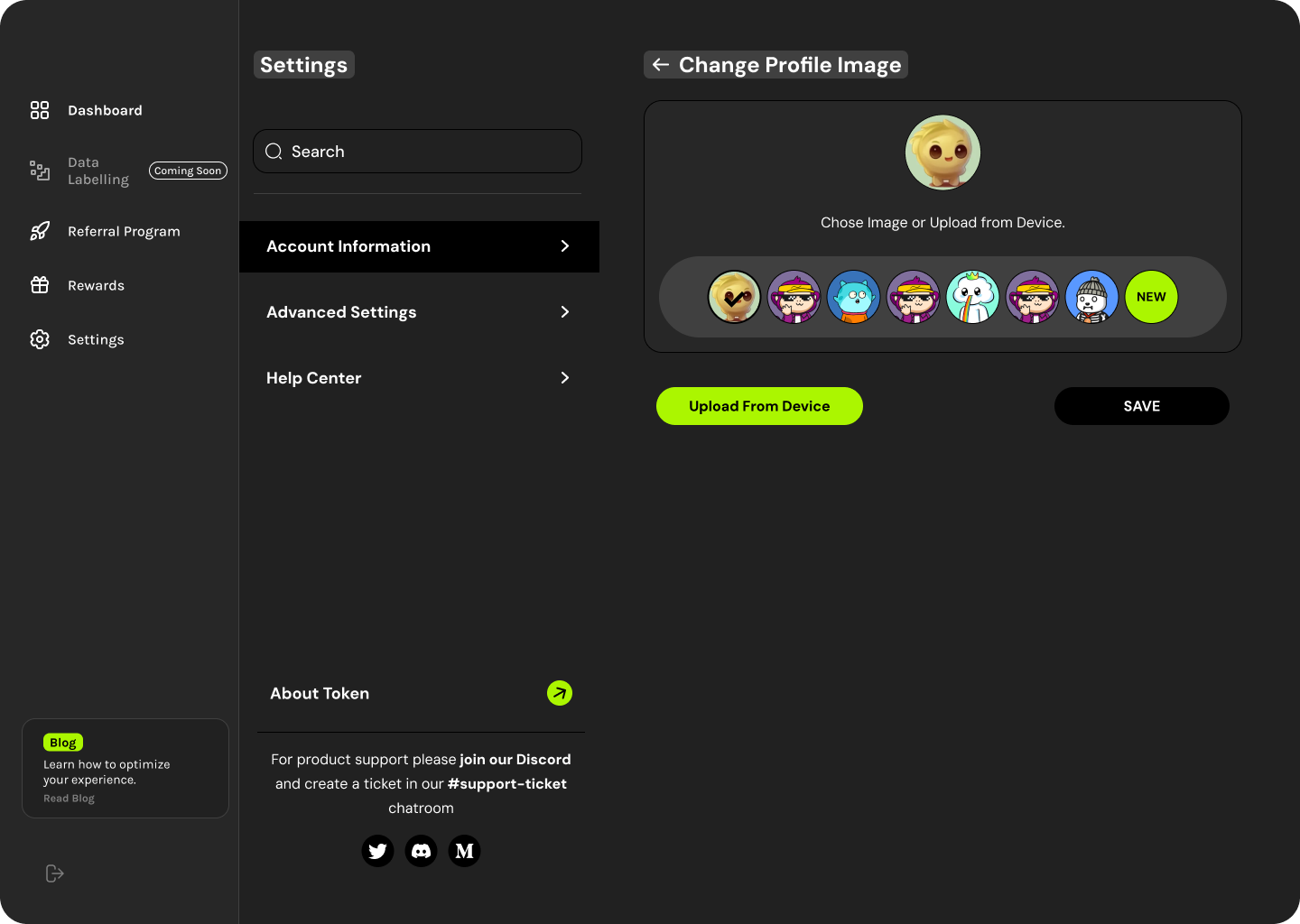Open the Referral Program page
The width and height of the screenshot is (1300, 924).
[x=124, y=231]
